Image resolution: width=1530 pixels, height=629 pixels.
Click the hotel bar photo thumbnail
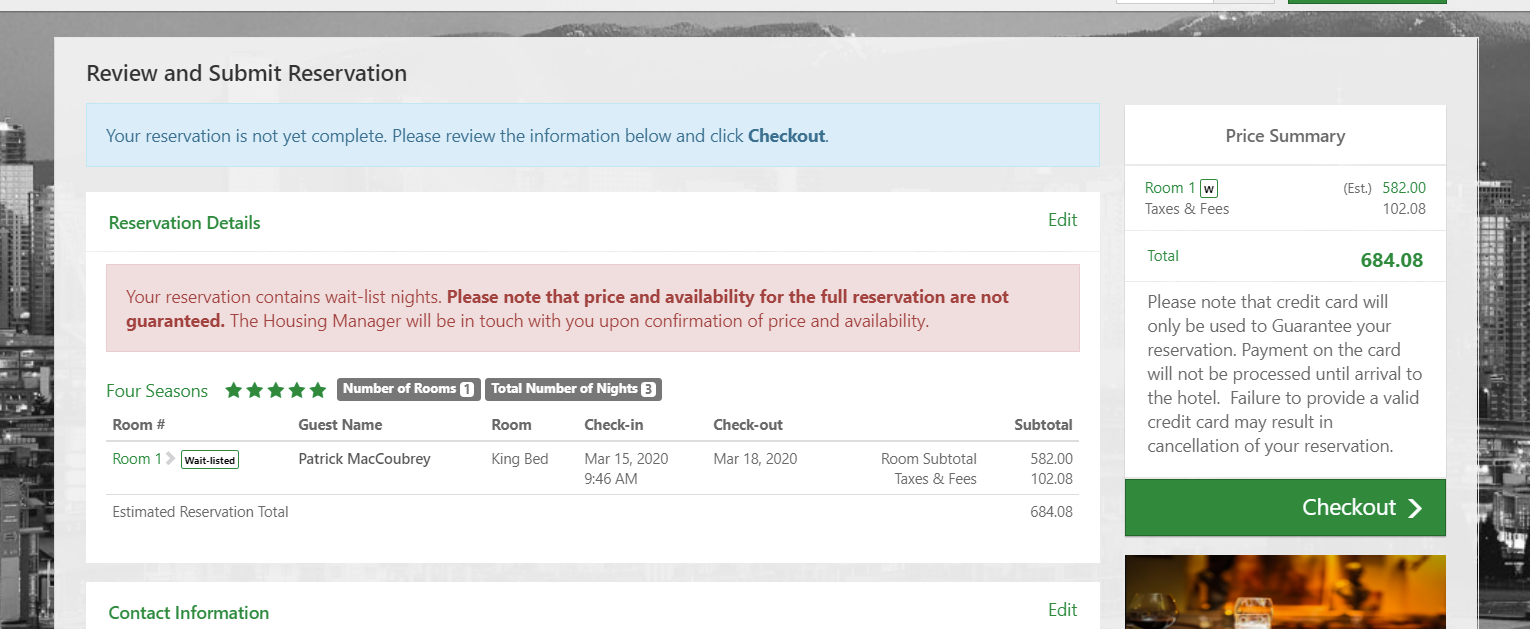[1285, 592]
